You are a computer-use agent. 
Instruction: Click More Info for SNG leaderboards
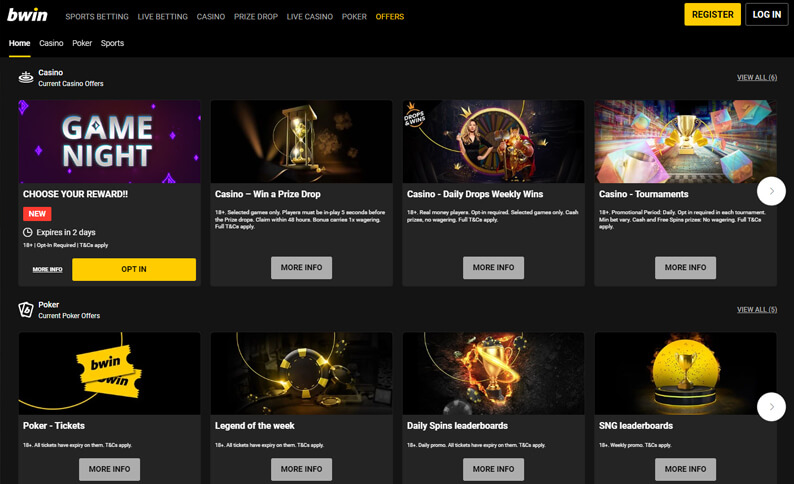(x=685, y=469)
